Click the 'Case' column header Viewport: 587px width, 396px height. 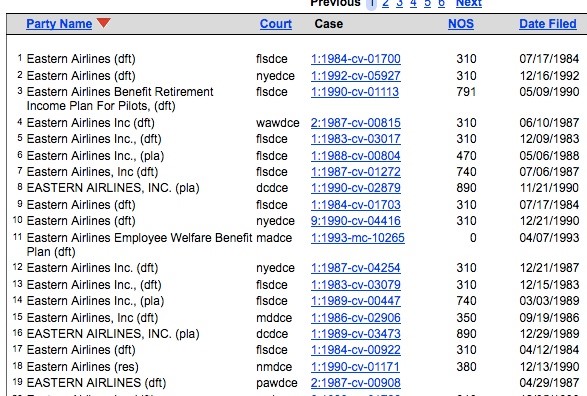pos(329,24)
